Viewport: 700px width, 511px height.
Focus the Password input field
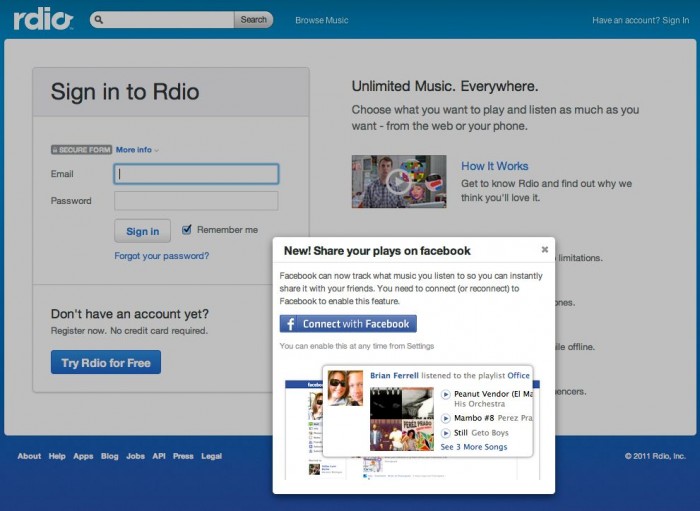[196, 201]
